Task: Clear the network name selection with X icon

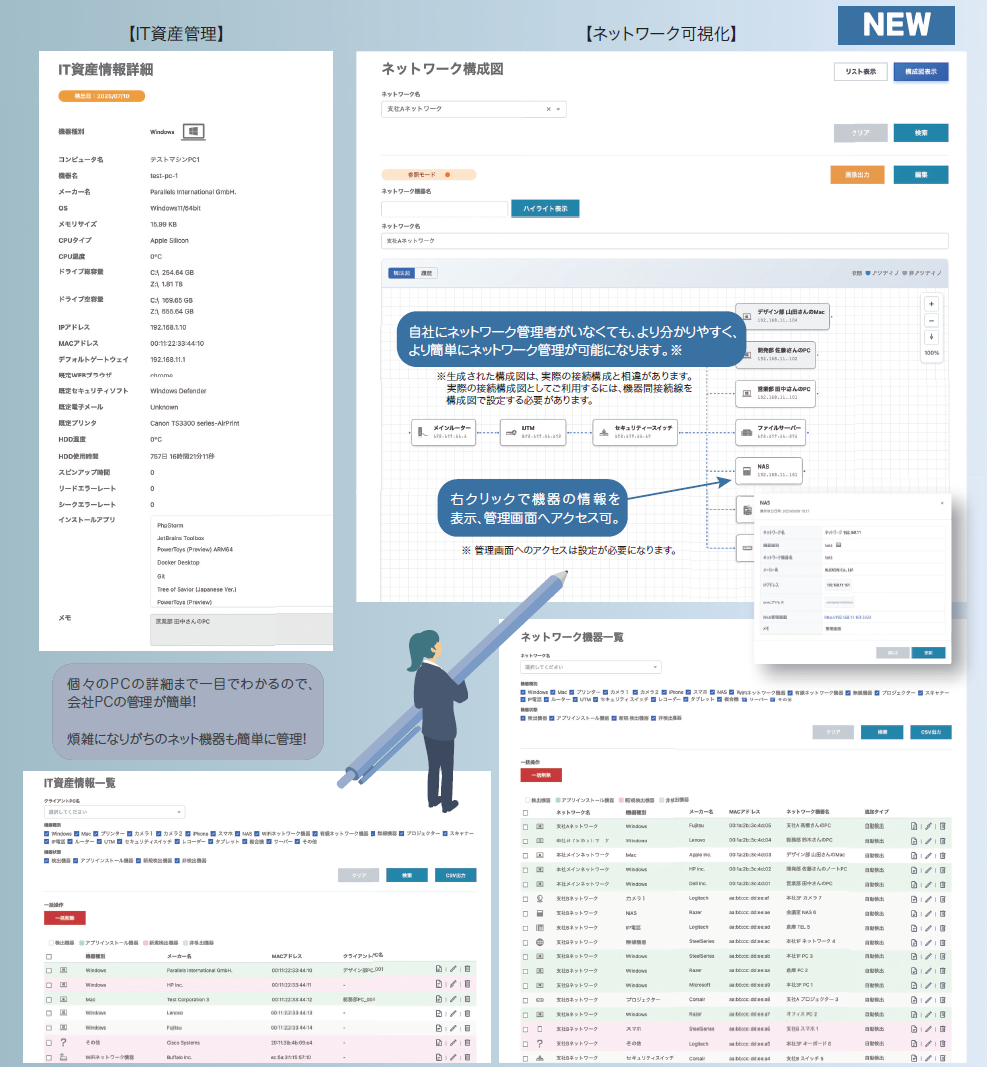Action: (548, 109)
